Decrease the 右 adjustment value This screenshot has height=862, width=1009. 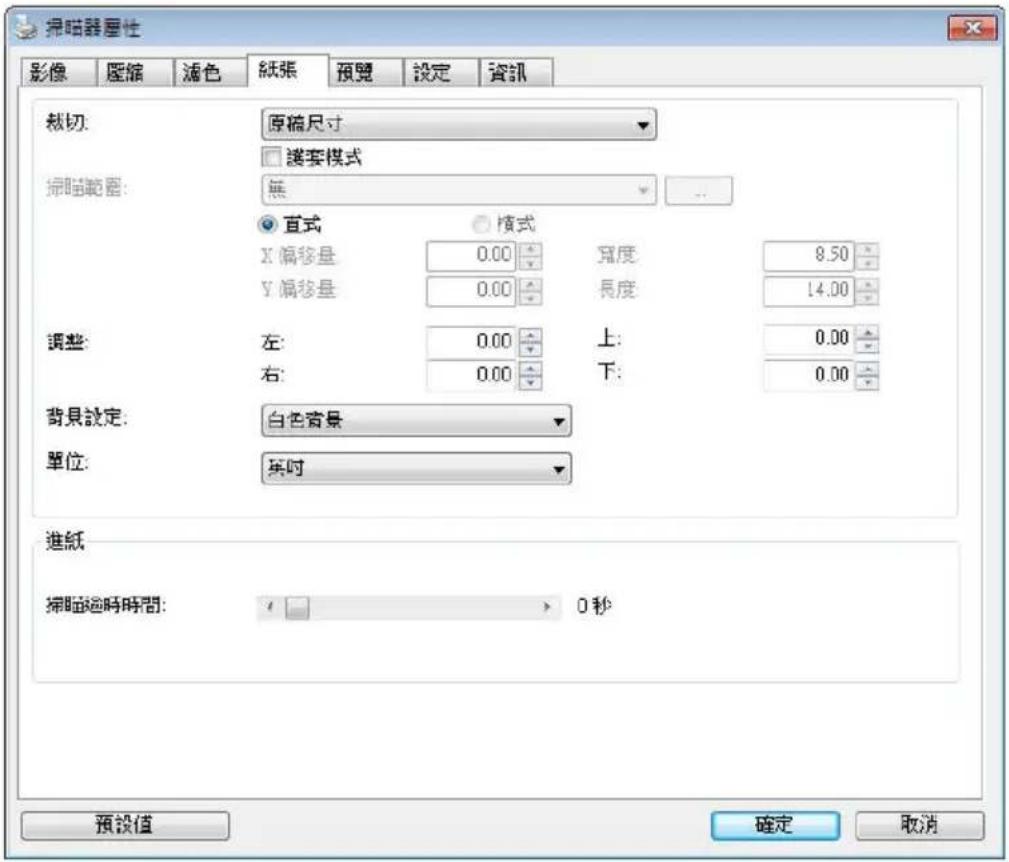[x=530, y=383]
